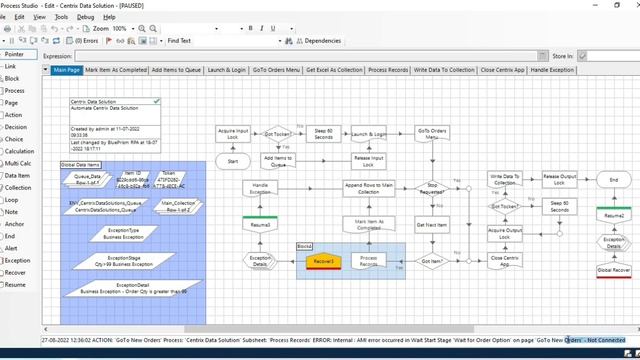Open the Edit menu
This screenshot has width=640, height=360.
[x=19, y=17]
